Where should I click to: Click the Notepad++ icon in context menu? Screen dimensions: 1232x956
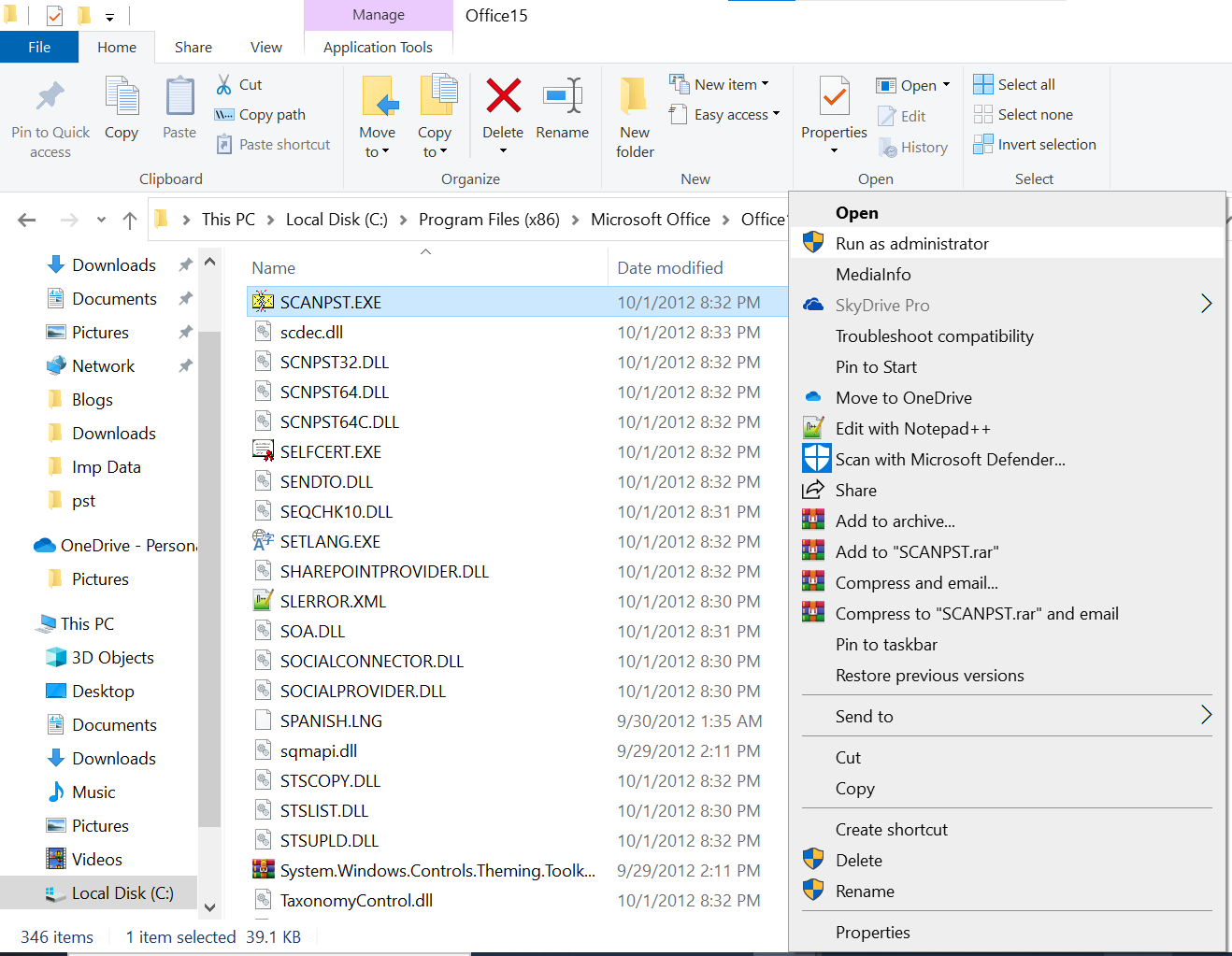coord(813,428)
